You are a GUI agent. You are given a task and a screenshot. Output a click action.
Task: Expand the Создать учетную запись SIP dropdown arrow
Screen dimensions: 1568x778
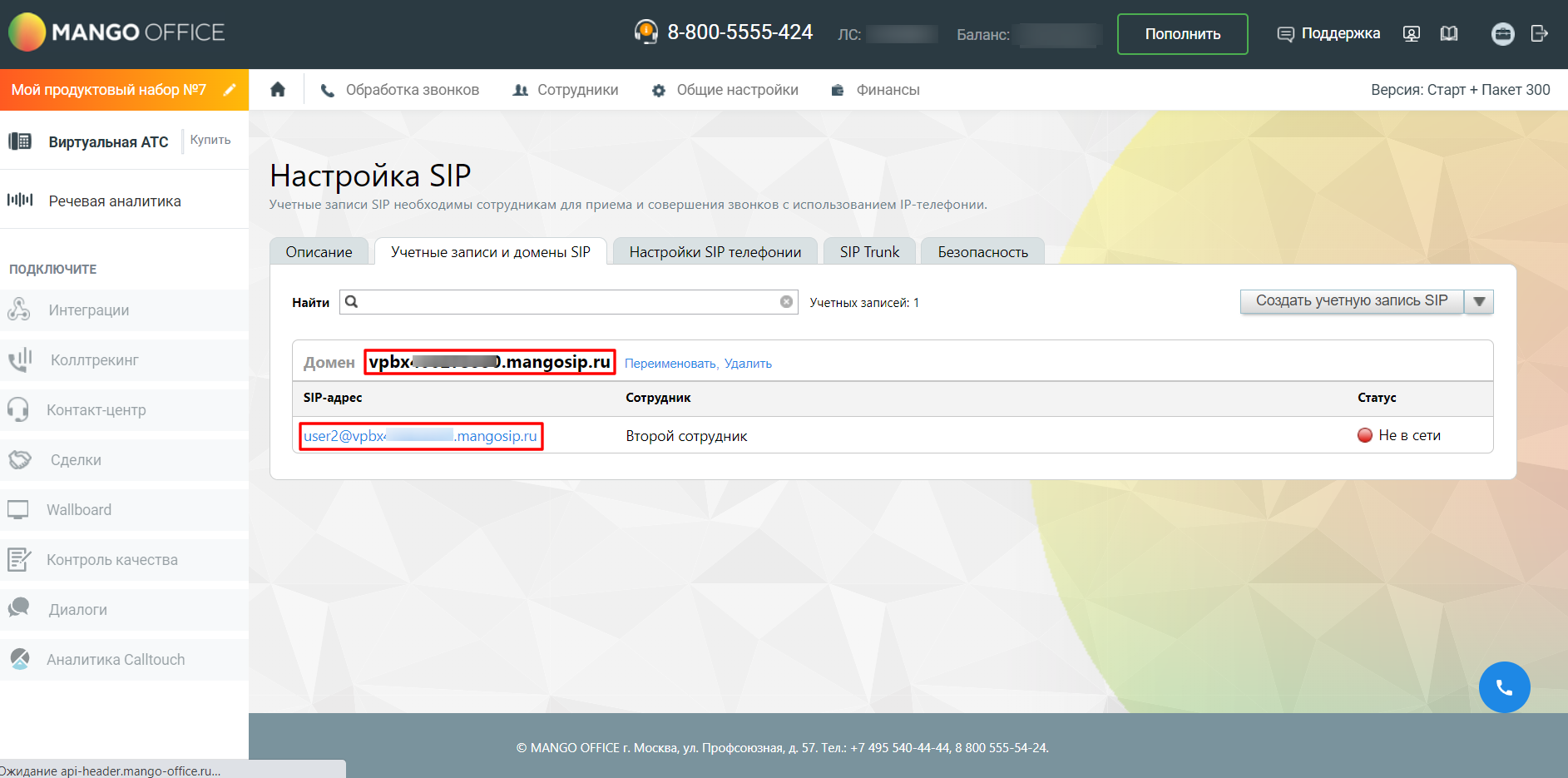[x=1479, y=301]
